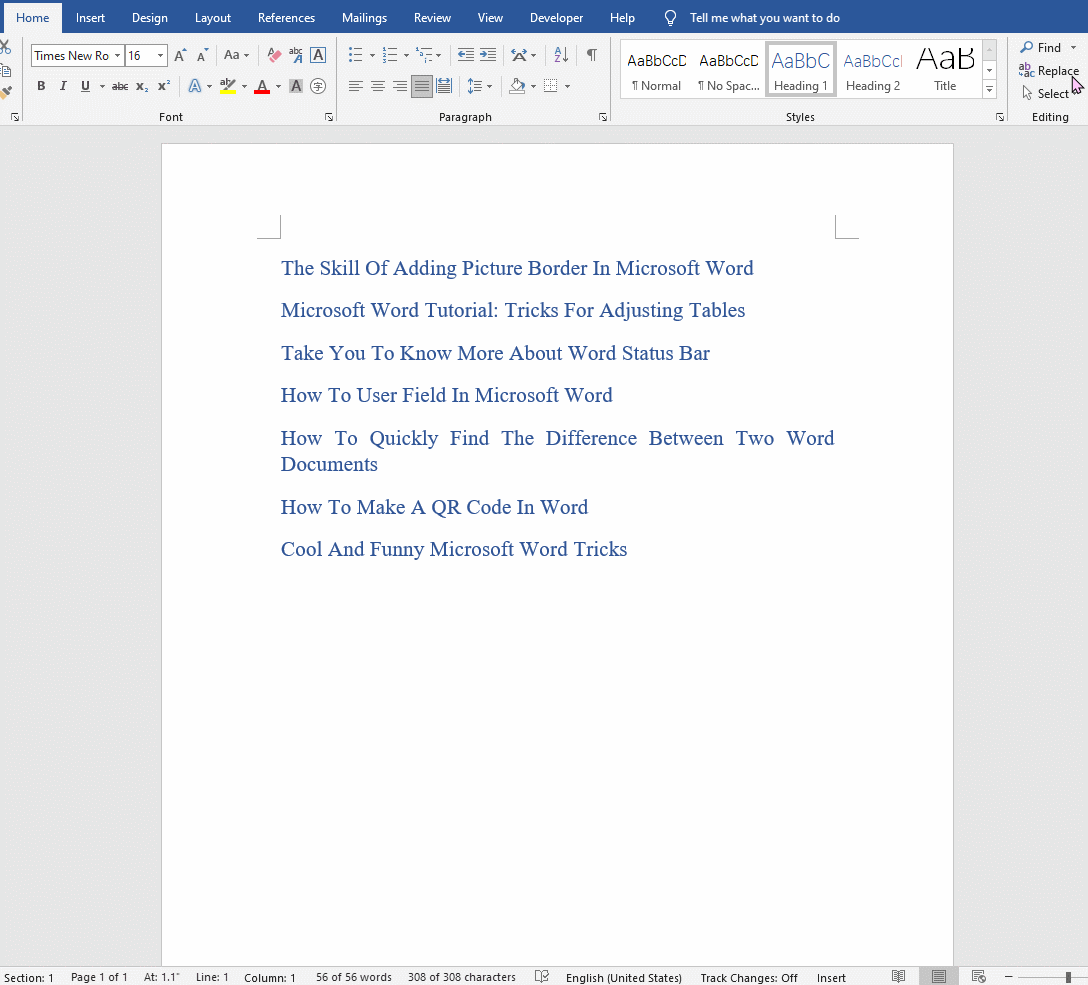
Task: Open the References tab
Action: [287, 17]
